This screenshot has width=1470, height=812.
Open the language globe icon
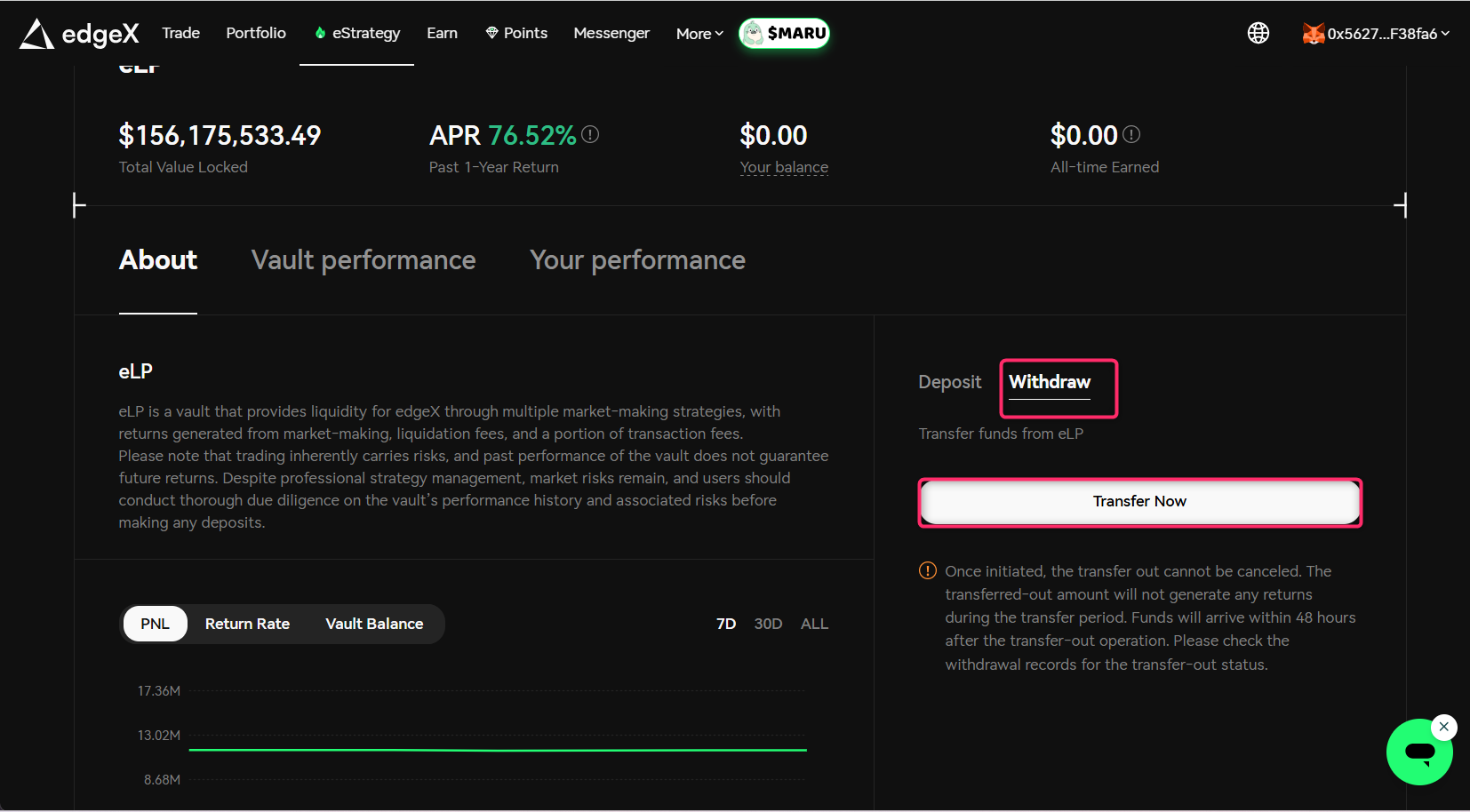point(1258,33)
